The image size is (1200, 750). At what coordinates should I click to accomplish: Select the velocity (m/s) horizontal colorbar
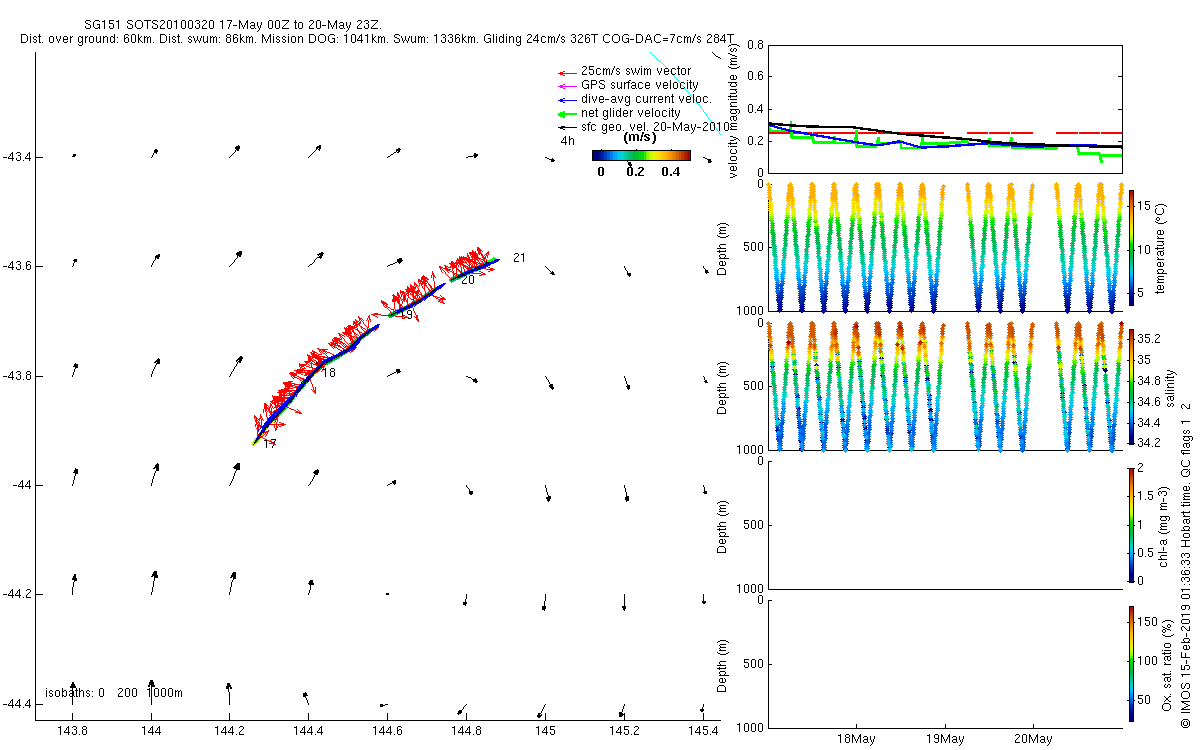pyautogui.click(x=641, y=155)
